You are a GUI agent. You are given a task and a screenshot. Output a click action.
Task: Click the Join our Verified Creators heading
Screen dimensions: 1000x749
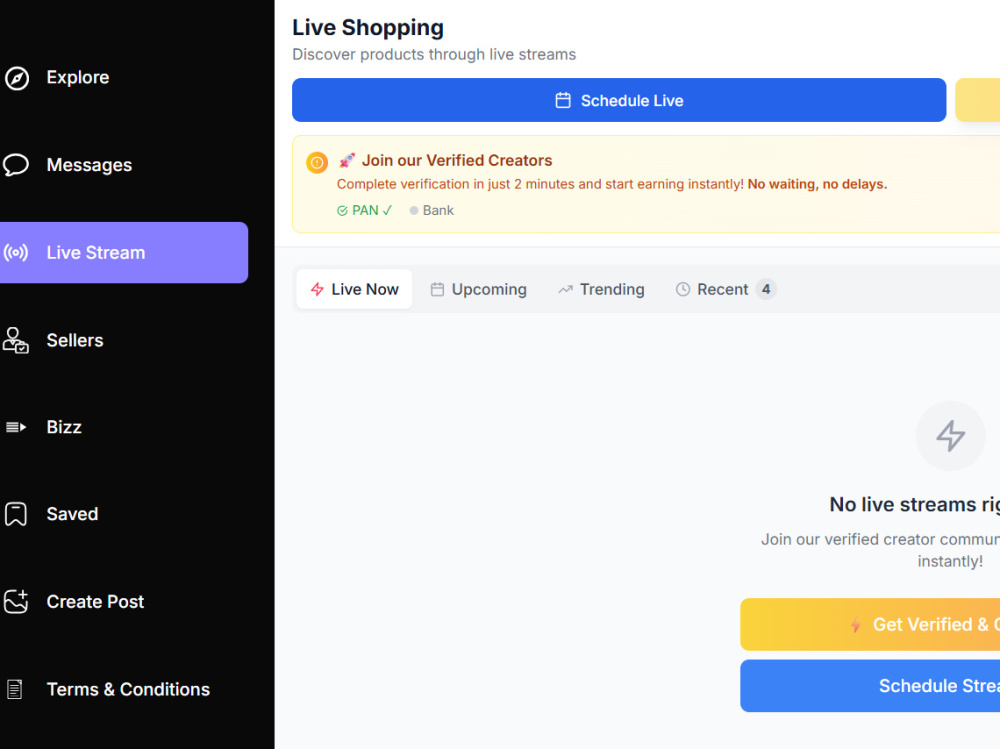tap(457, 160)
